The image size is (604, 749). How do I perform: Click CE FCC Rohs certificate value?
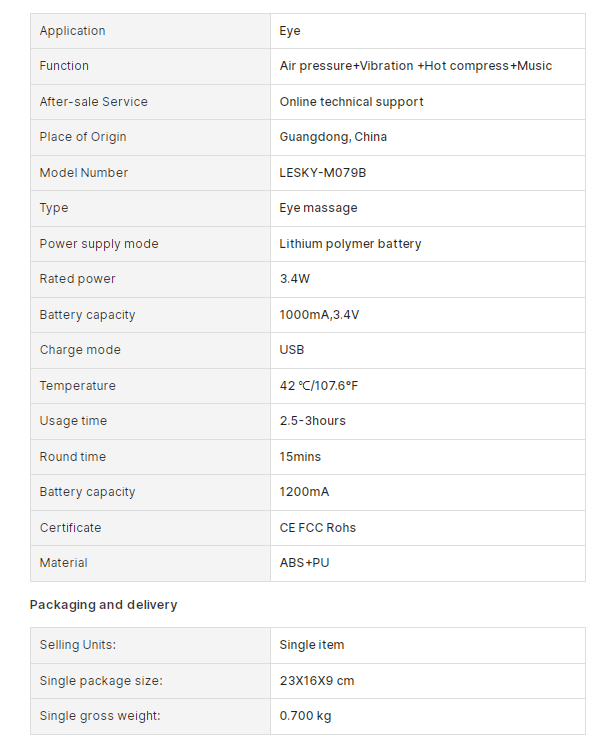(318, 528)
